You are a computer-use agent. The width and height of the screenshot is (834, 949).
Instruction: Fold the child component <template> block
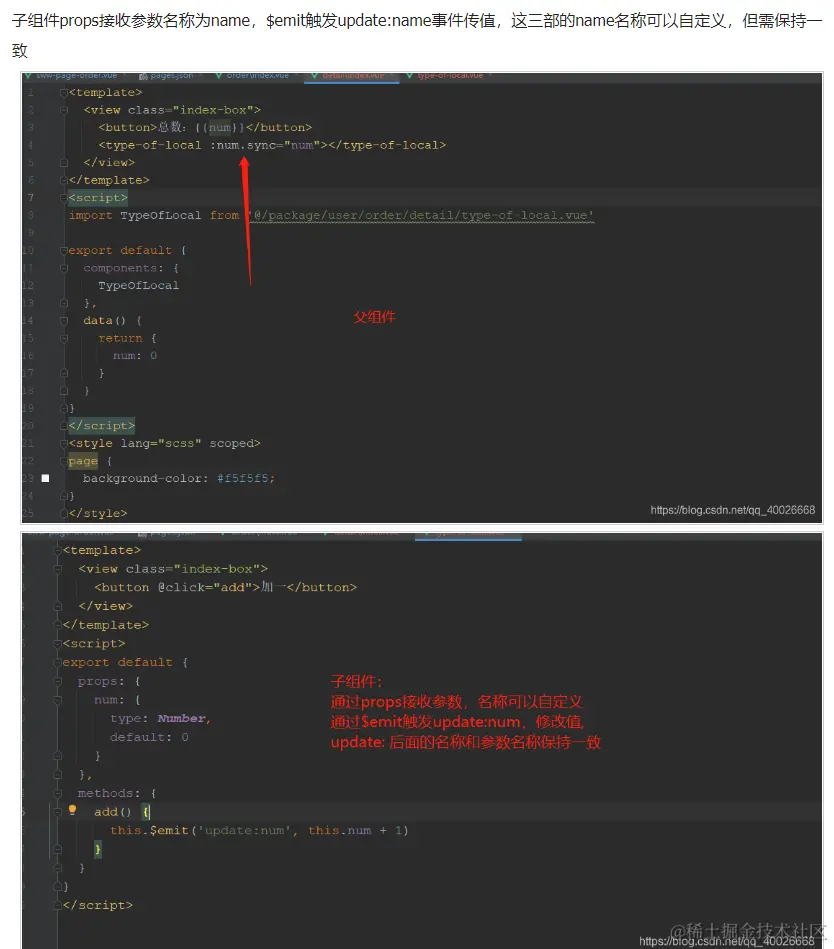pyautogui.click(x=58, y=551)
